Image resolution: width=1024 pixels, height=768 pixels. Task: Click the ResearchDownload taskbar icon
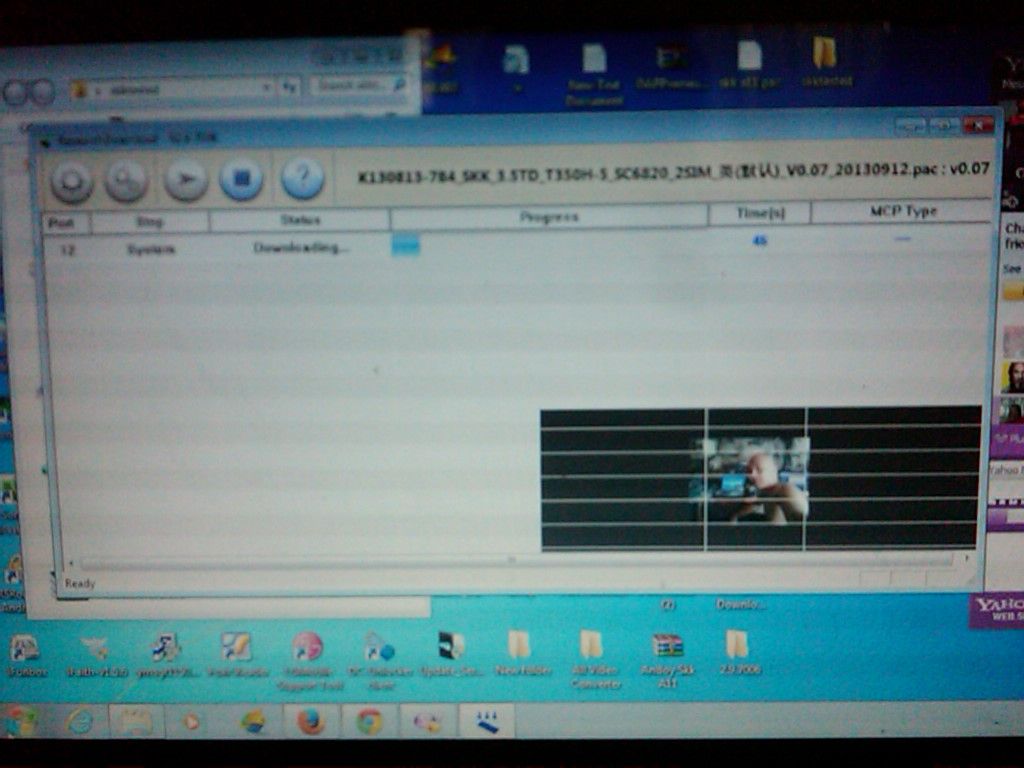pos(487,720)
